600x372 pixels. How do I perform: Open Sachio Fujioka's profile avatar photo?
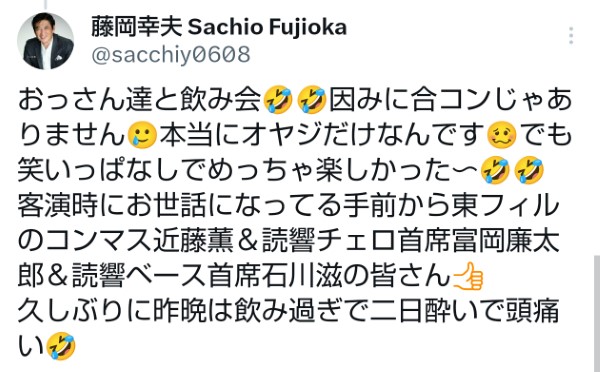click(45, 41)
